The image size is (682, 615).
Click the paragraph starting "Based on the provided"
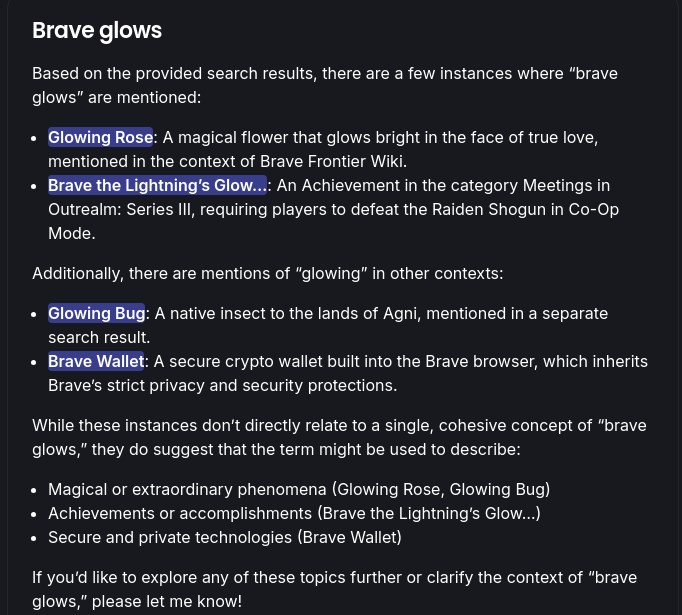[x=325, y=86]
